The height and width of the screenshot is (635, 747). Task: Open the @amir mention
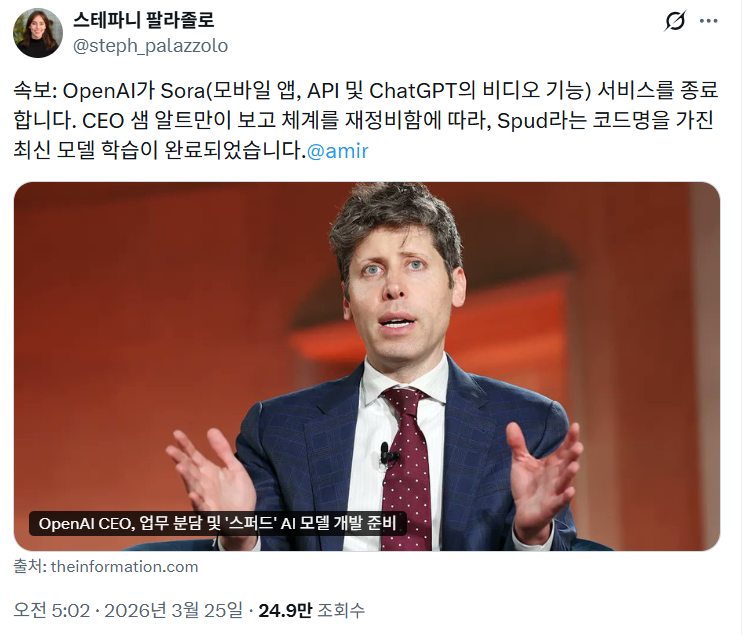click(337, 151)
